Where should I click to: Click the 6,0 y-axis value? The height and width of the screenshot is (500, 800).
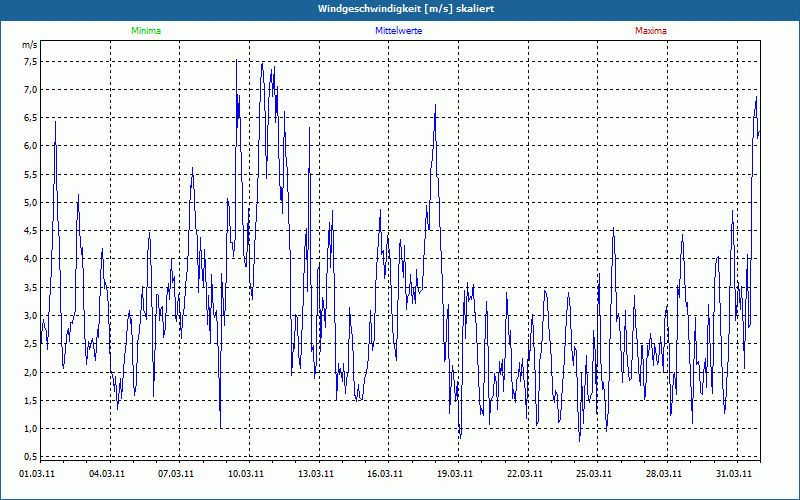31,146
